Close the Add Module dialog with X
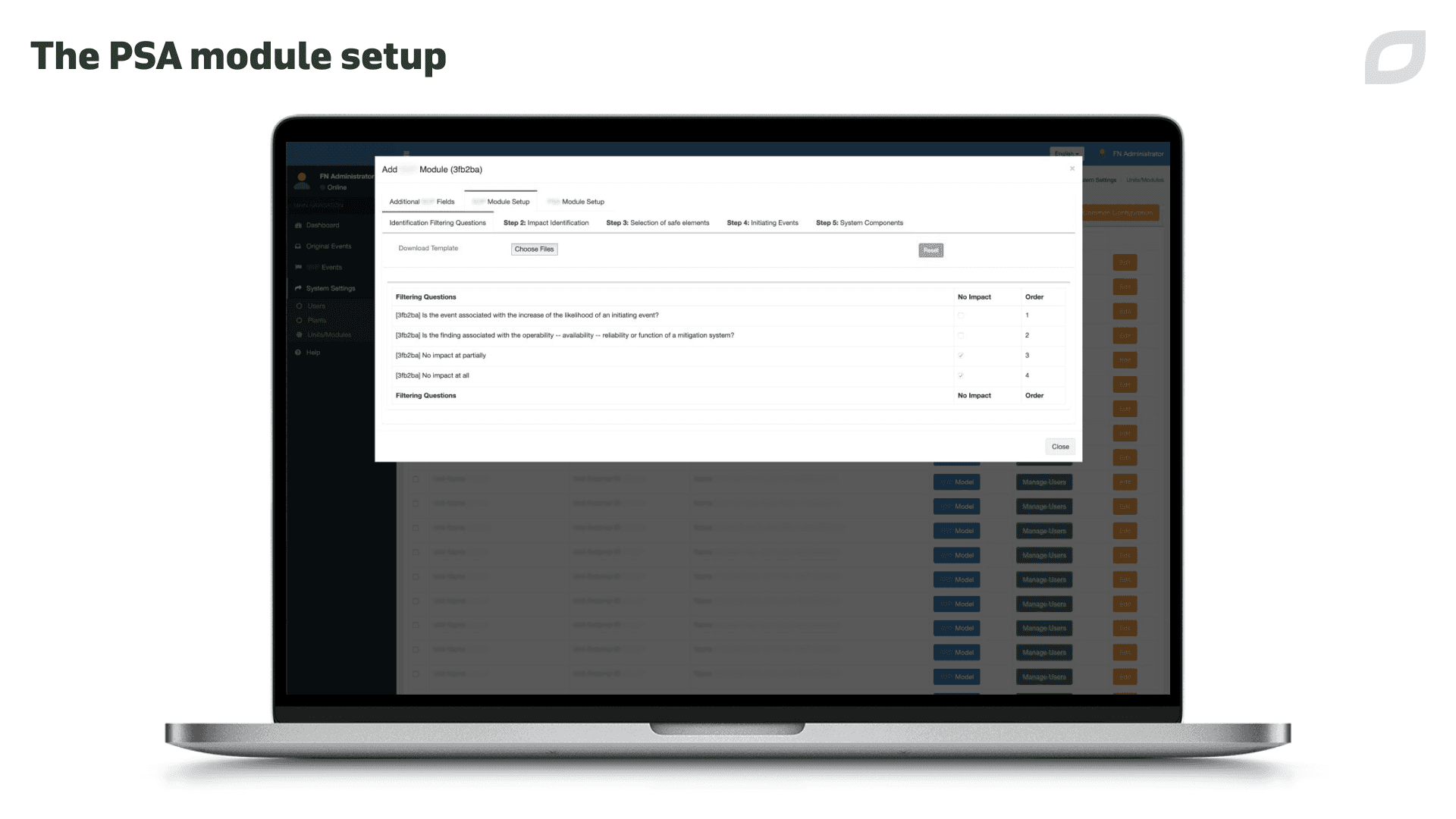 (1072, 168)
